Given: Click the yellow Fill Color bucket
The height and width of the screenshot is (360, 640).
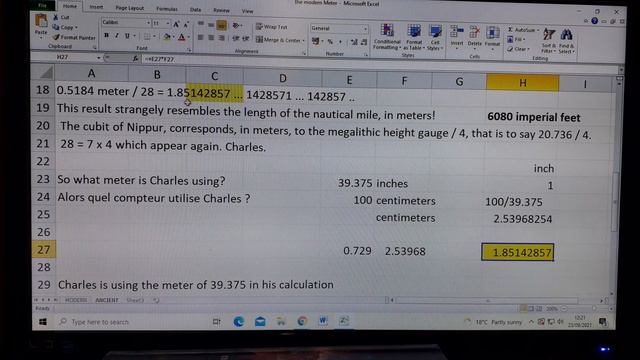Looking at the screenshot, I should click(167, 38).
